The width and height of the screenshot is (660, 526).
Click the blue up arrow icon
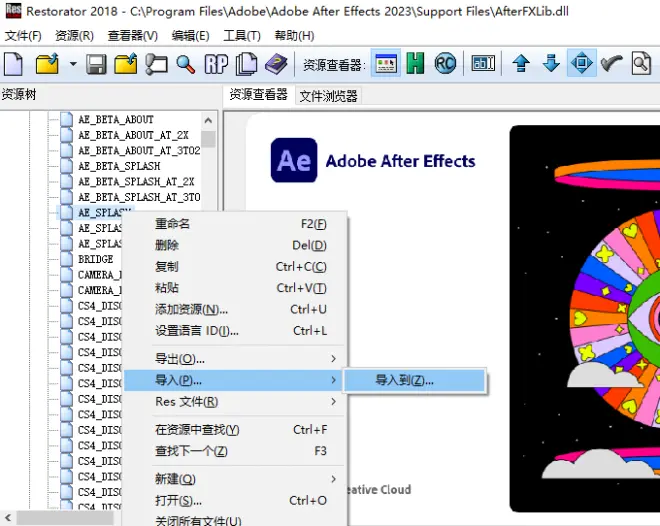point(521,64)
